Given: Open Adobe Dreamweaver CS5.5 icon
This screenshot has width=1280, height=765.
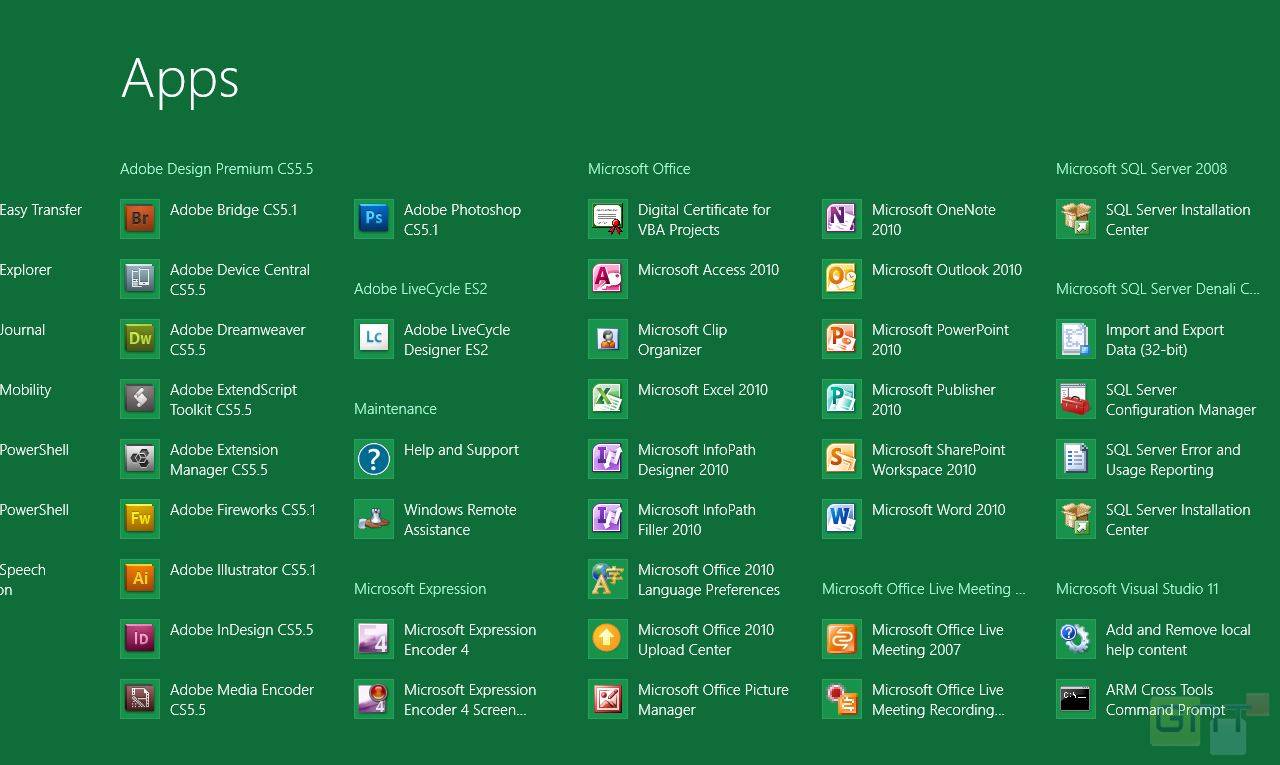Looking at the screenshot, I should [140, 339].
